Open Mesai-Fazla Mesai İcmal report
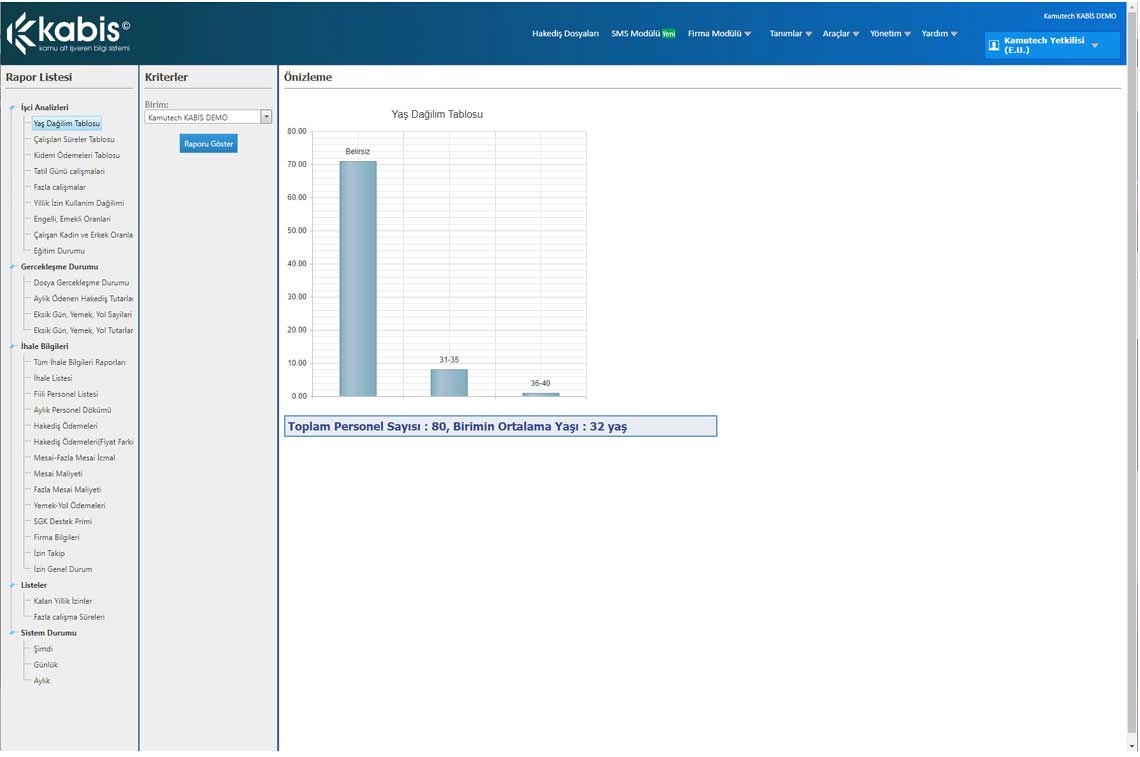Image resolution: width=1140 pixels, height=757 pixels. point(74,459)
